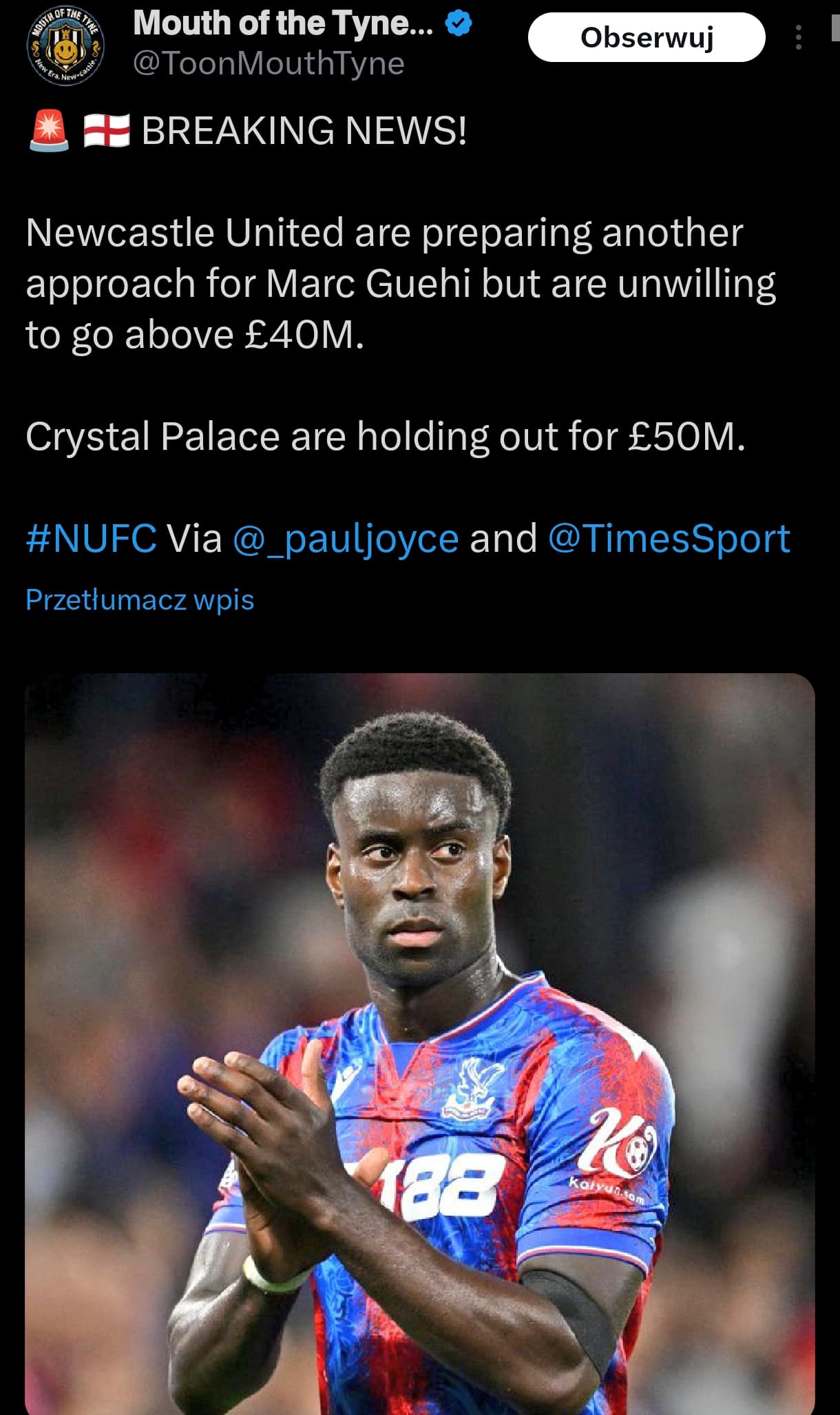Screen dimensions: 840x1415
Task: Open the Mouth of the Tyne profile avatar
Action: 65,47
